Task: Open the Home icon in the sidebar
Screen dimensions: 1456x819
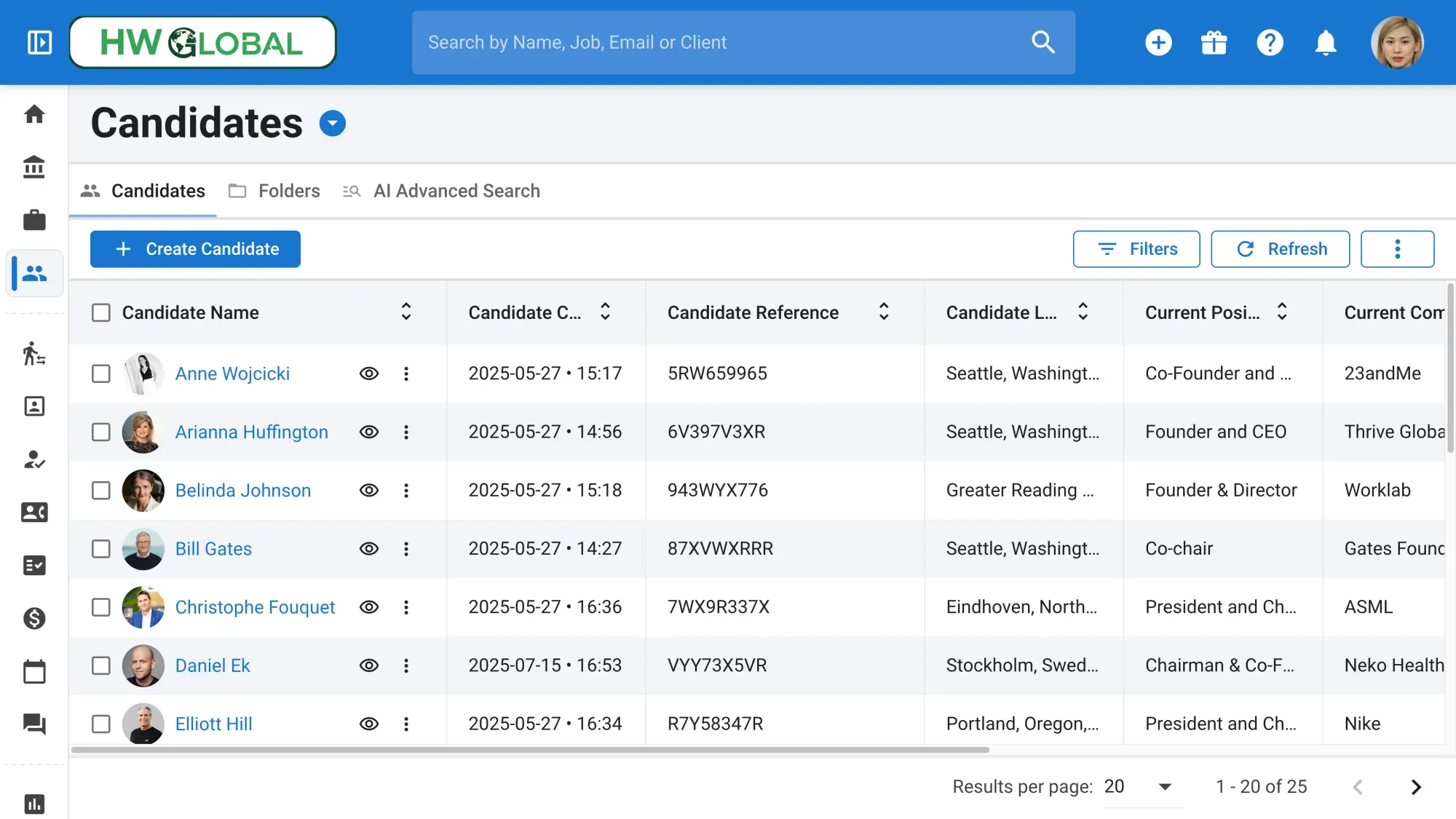Action: (x=34, y=114)
